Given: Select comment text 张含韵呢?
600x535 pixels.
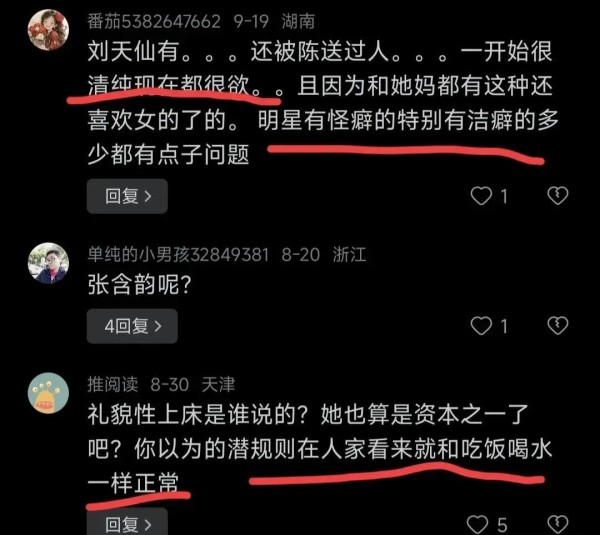Looking at the screenshot, I should point(139,285).
